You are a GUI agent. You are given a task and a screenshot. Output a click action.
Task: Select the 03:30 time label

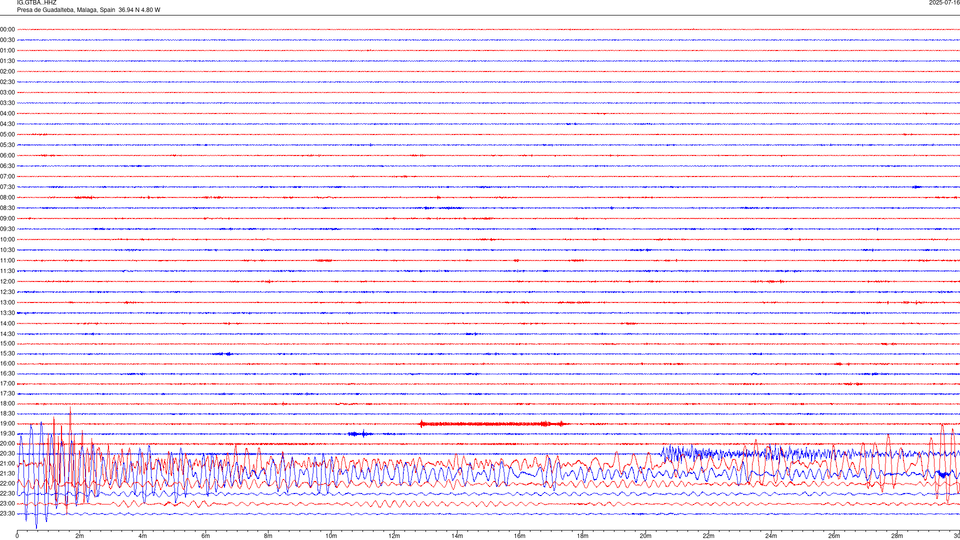point(7,103)
